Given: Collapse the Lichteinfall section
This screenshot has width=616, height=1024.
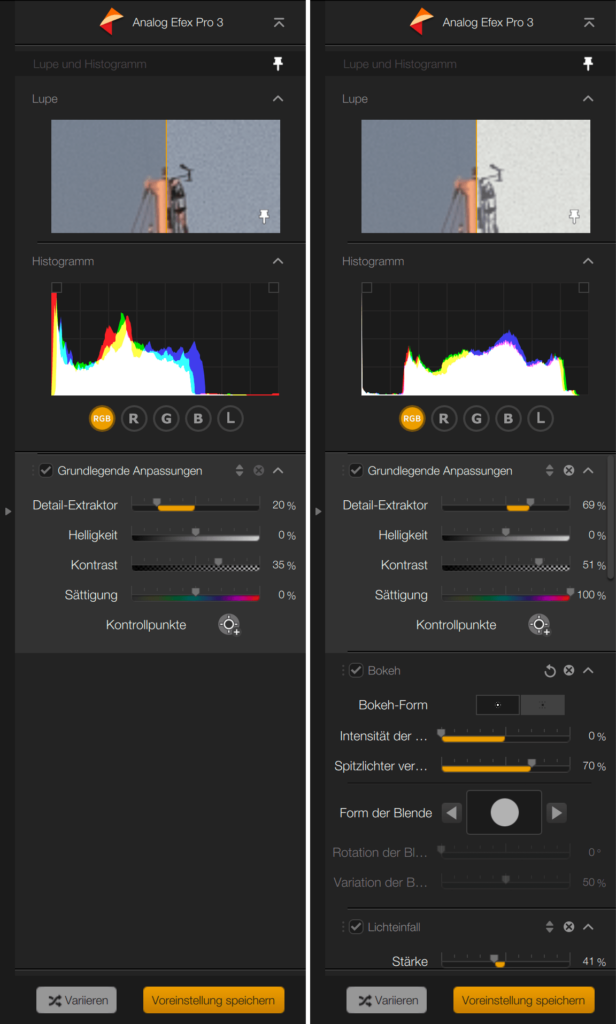Looking at the screenshot, I should (589, 927).
